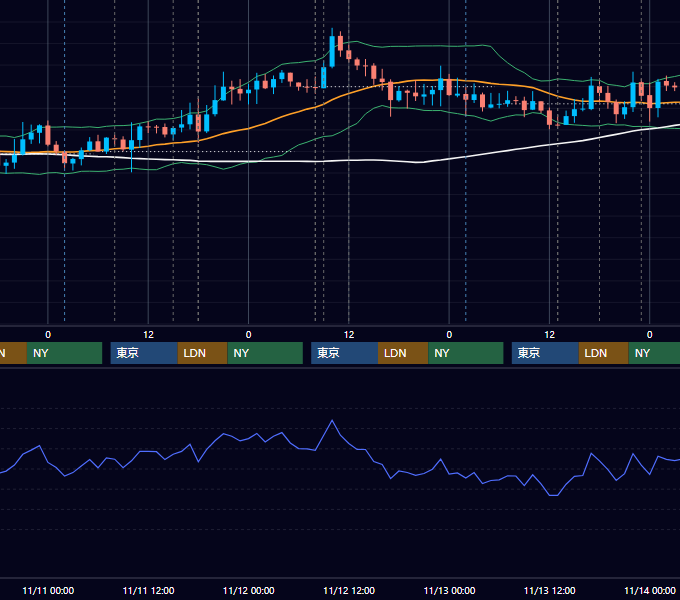Select the orange moving average line
This screenshot has height=600, width=680.
[282, 117]
